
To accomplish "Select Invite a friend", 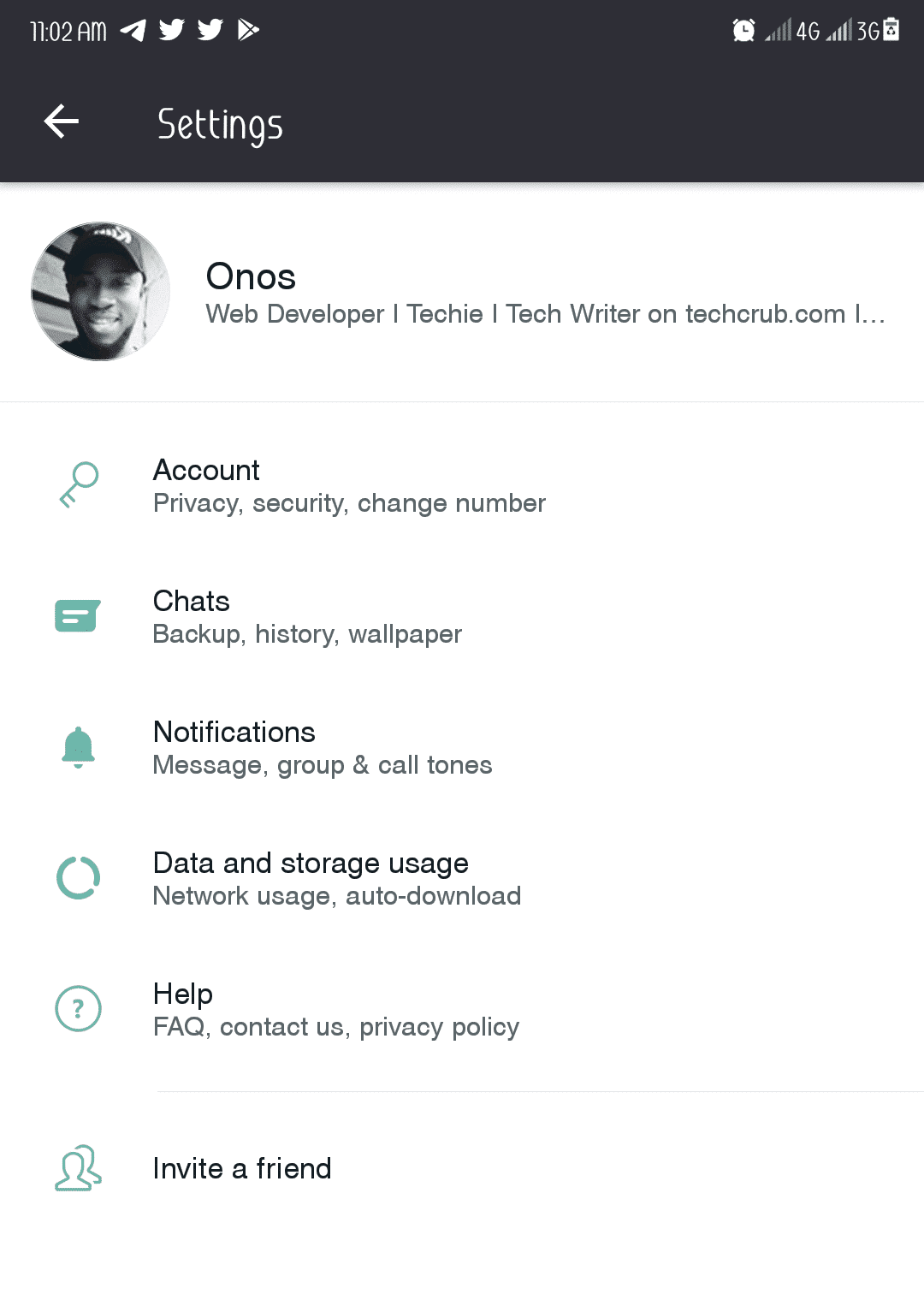I will tap(242, 1168).
